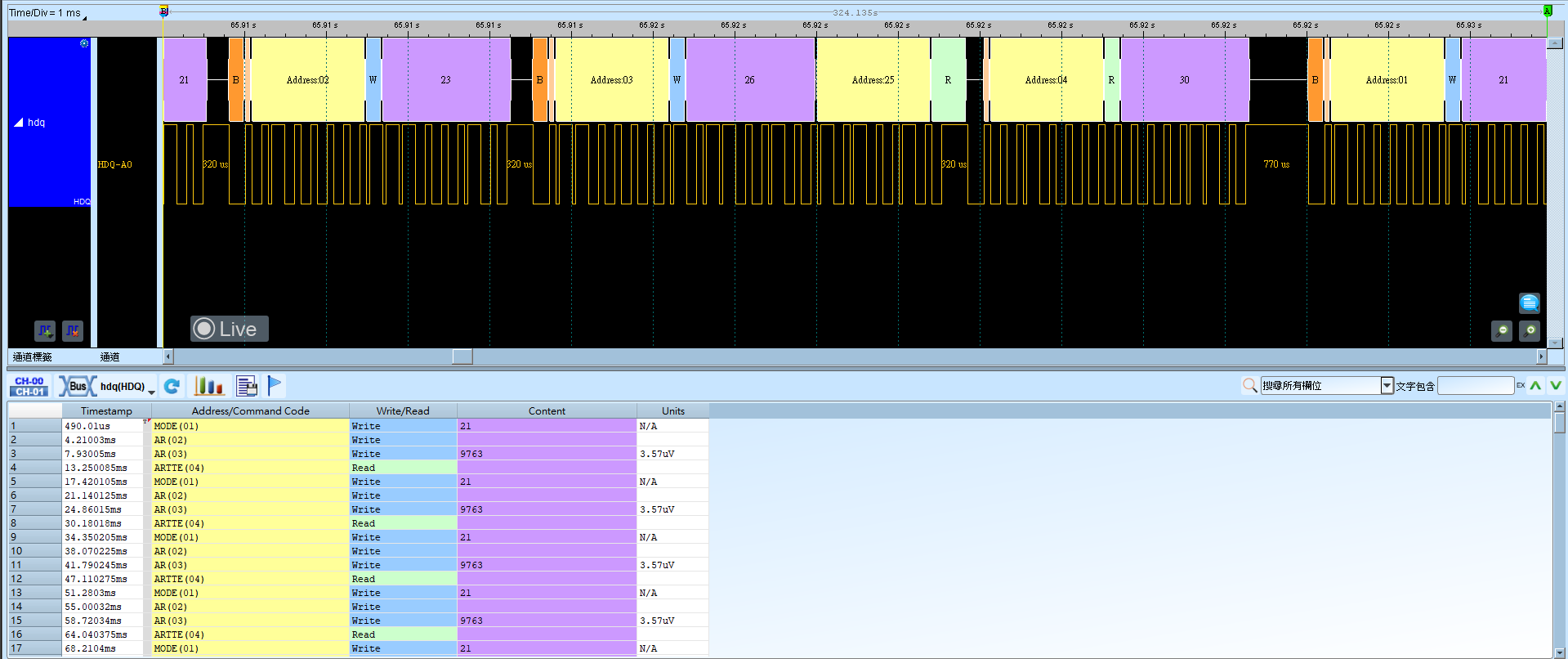Screen dimensions: 1568x659
Task: Click the Read cell in row 8
Action: coord(403,523)
